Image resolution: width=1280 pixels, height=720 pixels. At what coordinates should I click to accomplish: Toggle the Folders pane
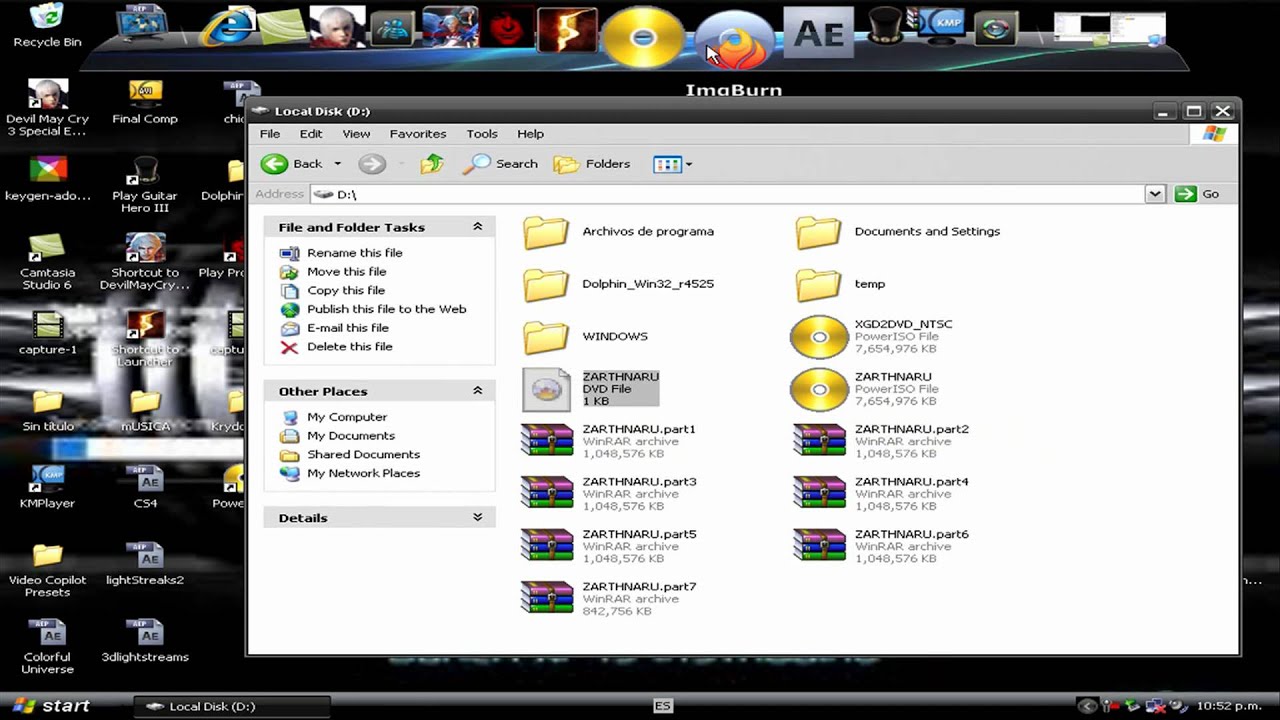point(592,164)
